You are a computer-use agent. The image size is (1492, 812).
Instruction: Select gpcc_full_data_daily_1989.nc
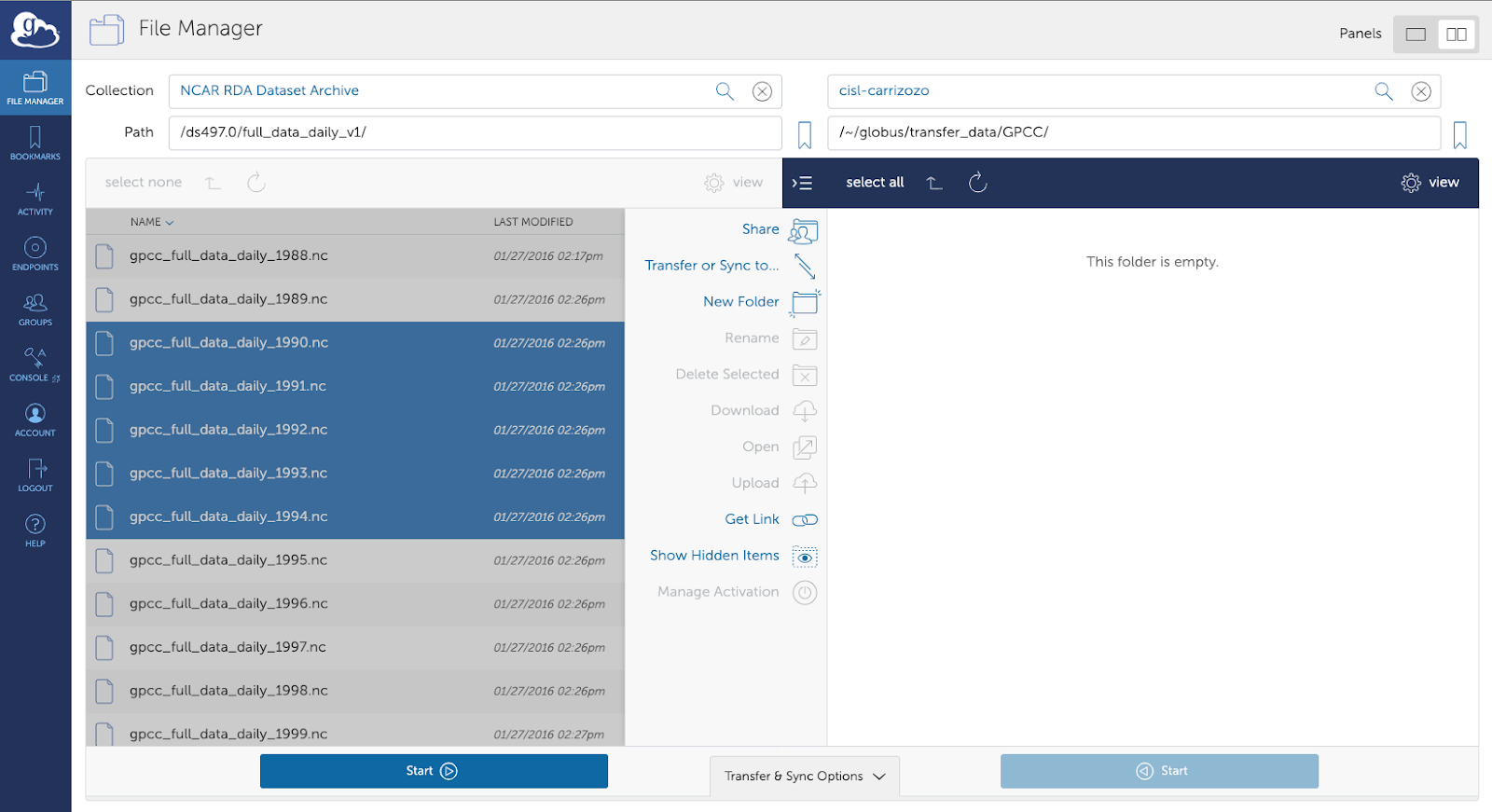click(x=355, y=300)
